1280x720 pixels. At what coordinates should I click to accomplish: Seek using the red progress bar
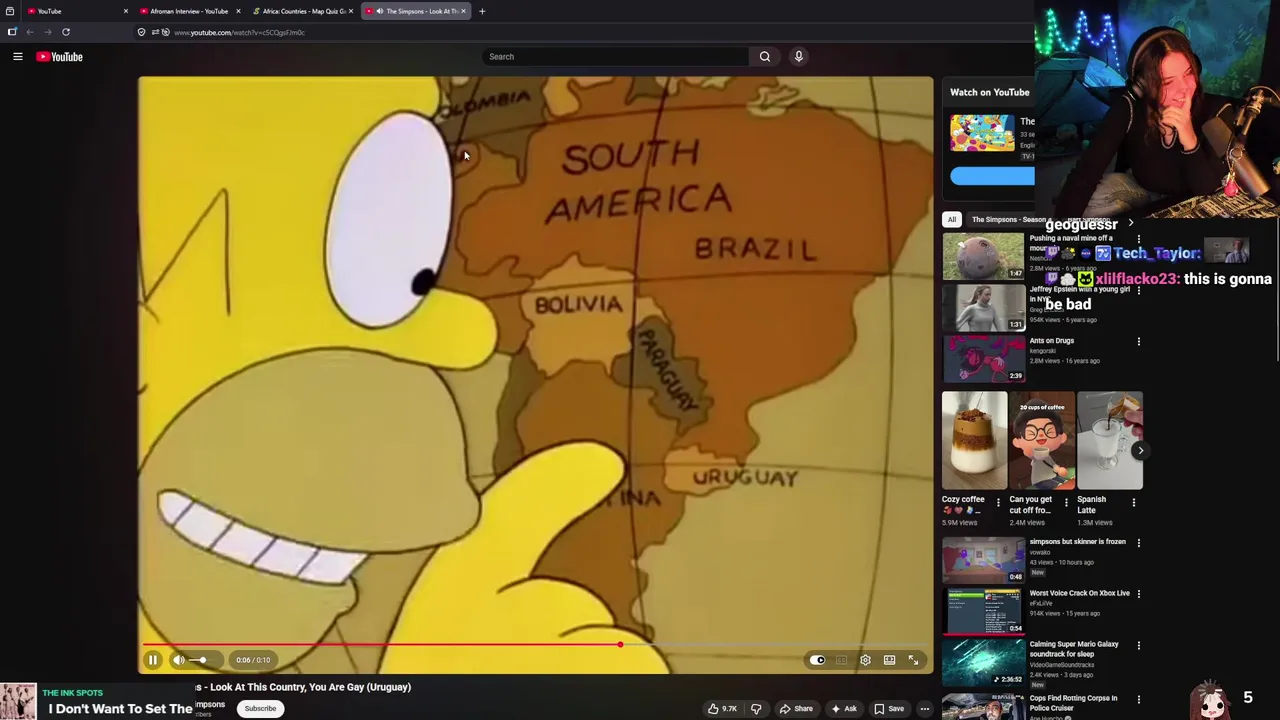pos(535,645)
